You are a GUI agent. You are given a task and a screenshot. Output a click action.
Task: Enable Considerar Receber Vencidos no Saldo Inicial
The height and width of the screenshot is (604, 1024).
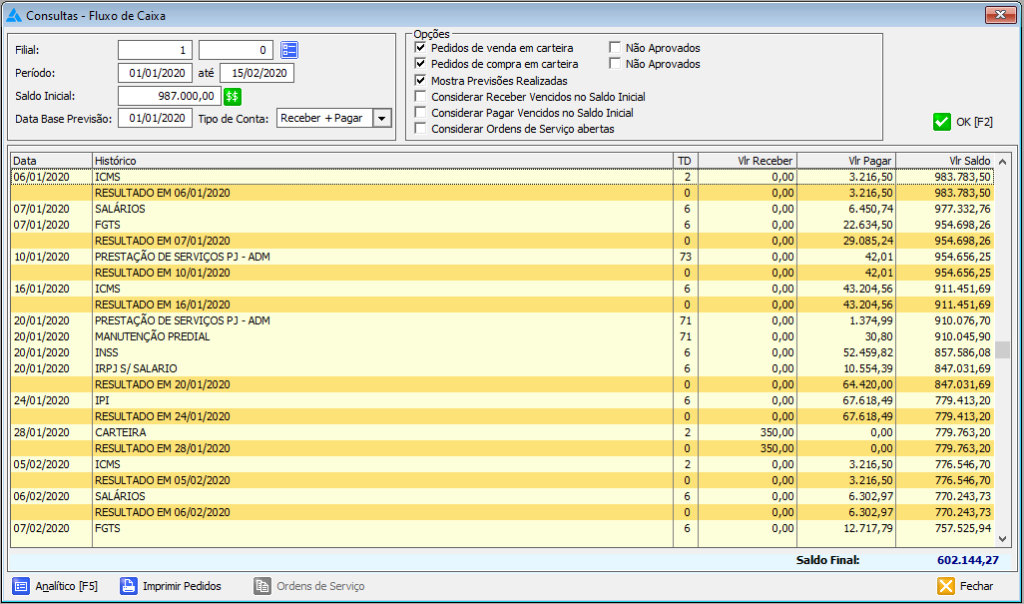click(x=422, y=94)
